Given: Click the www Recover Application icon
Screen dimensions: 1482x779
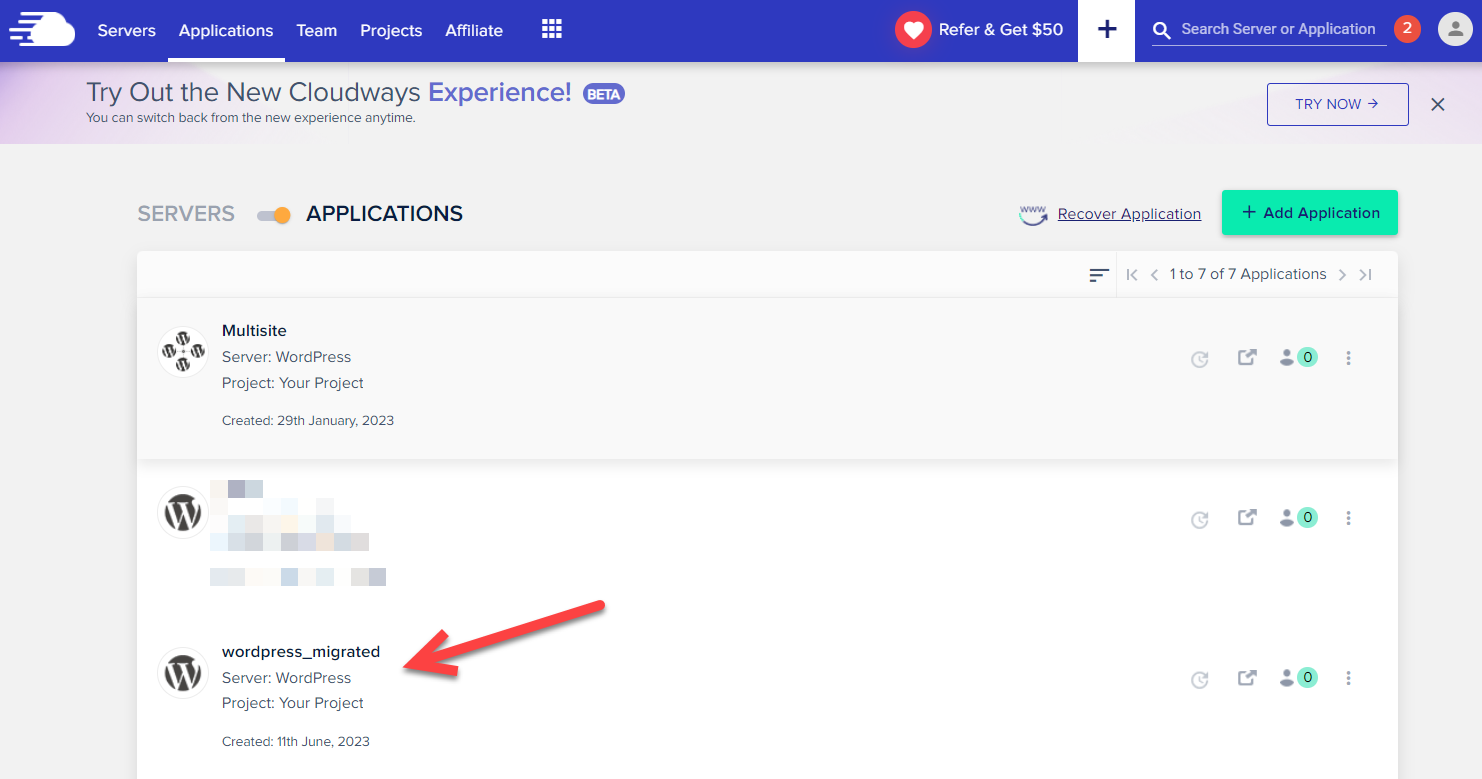Looking at the screenshot, I should (x=1033, y=214).
